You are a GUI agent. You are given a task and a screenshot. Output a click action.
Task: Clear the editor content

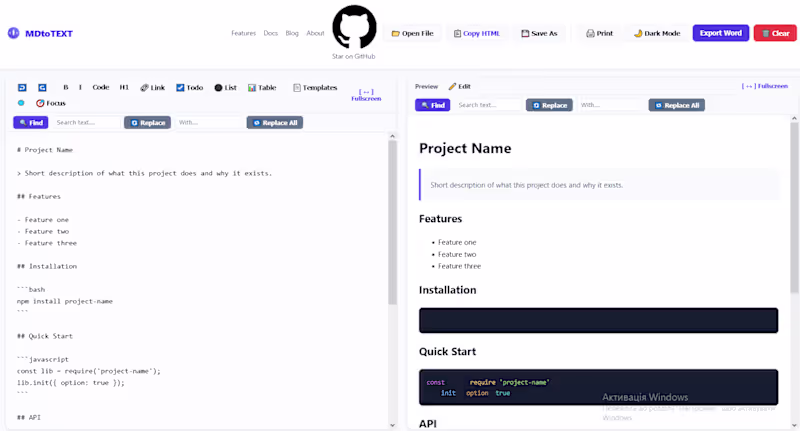(x=775, y=33)
